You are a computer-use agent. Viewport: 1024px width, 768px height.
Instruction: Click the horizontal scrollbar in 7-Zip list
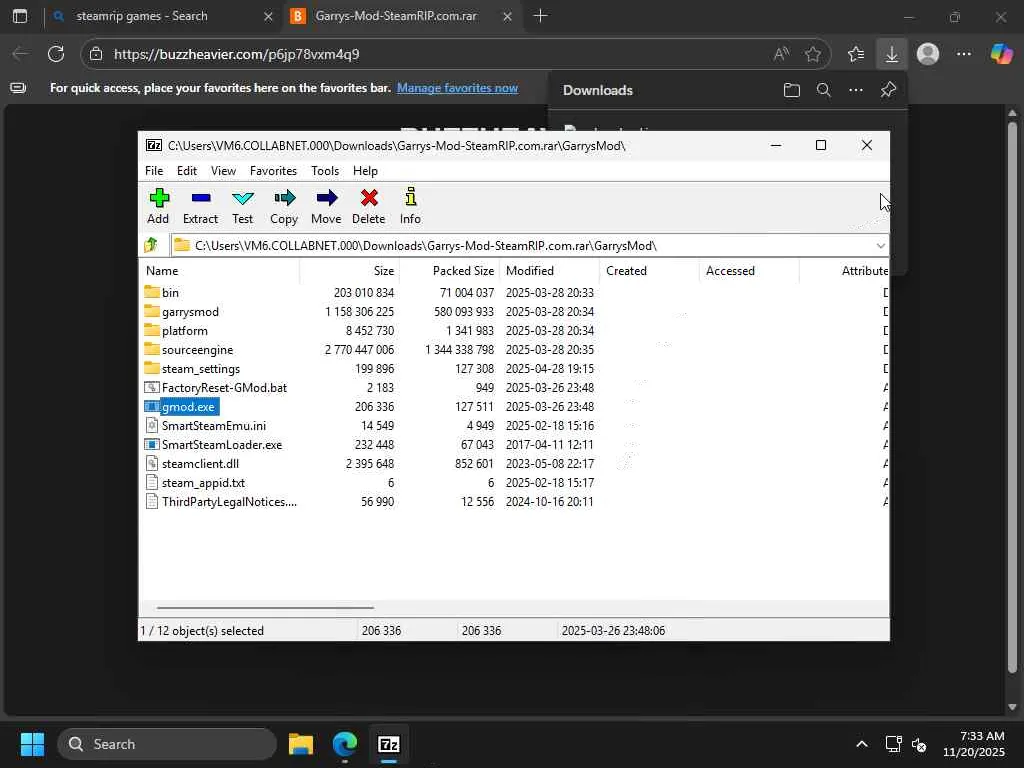265,607
